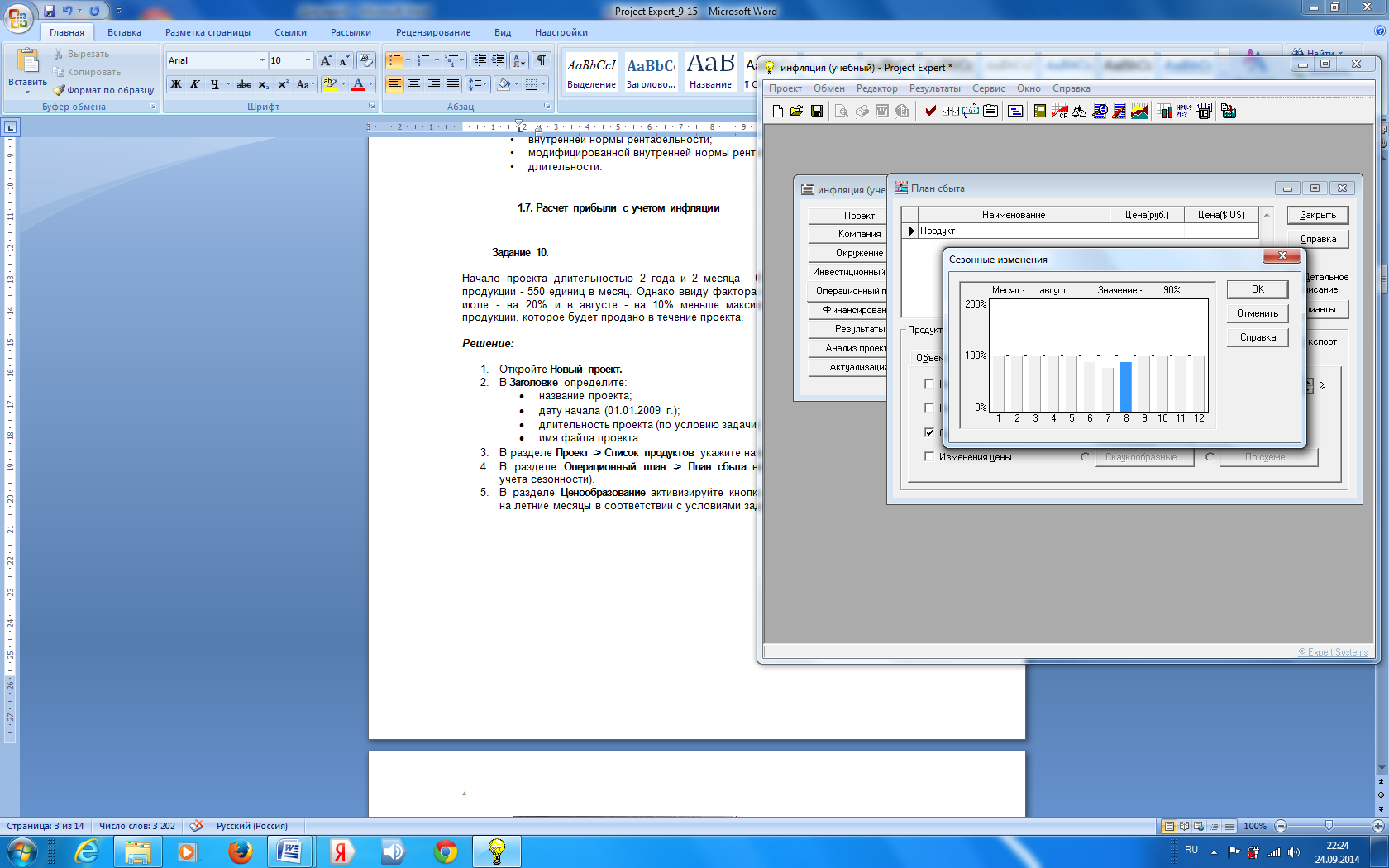Viewport: 1389px width, 868px height.
Task: Click the Center text alignment icon
Action: tap(414, 84)
